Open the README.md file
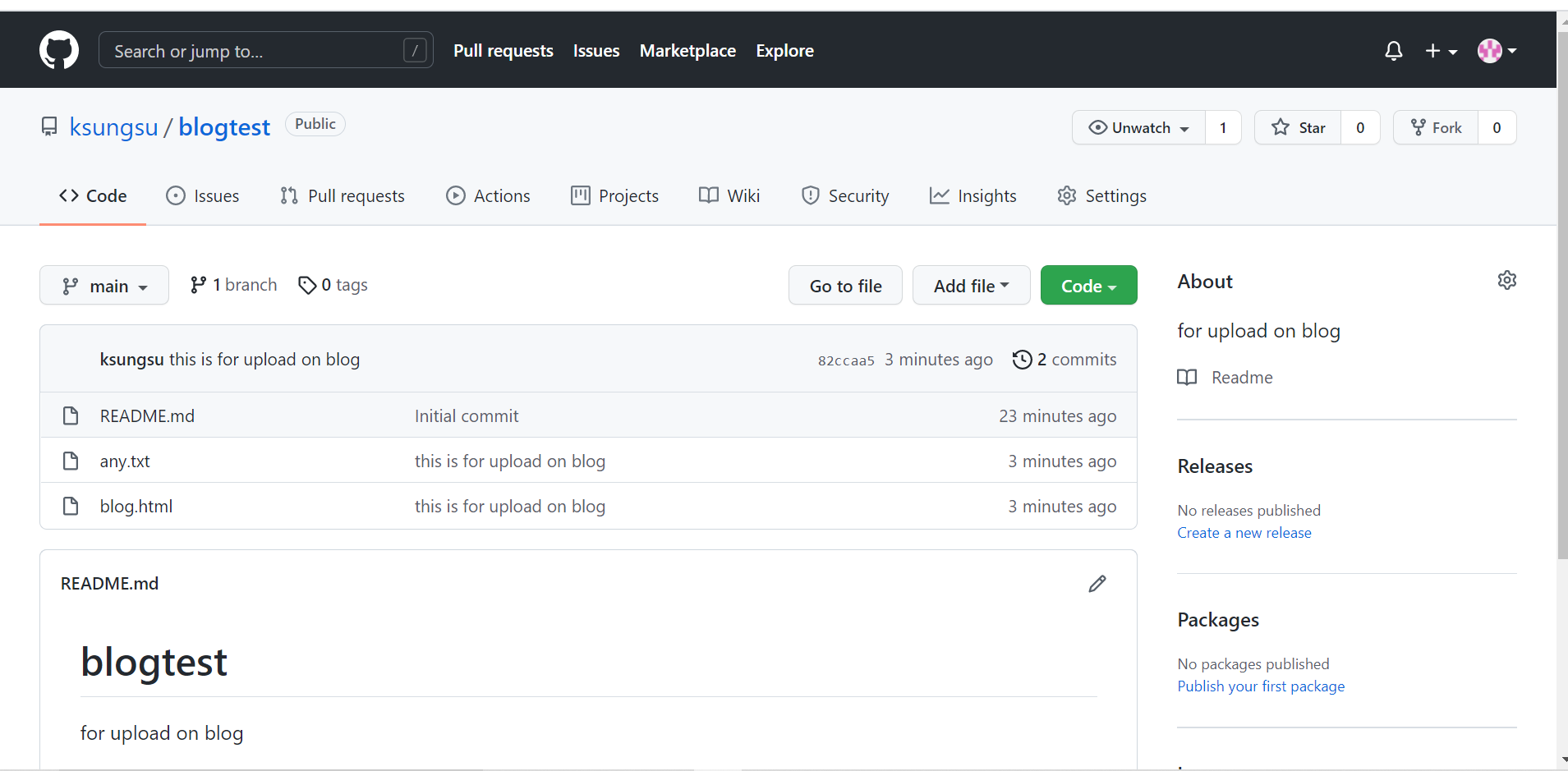This screenshot has width=1568, height=771. click(147, 416)
